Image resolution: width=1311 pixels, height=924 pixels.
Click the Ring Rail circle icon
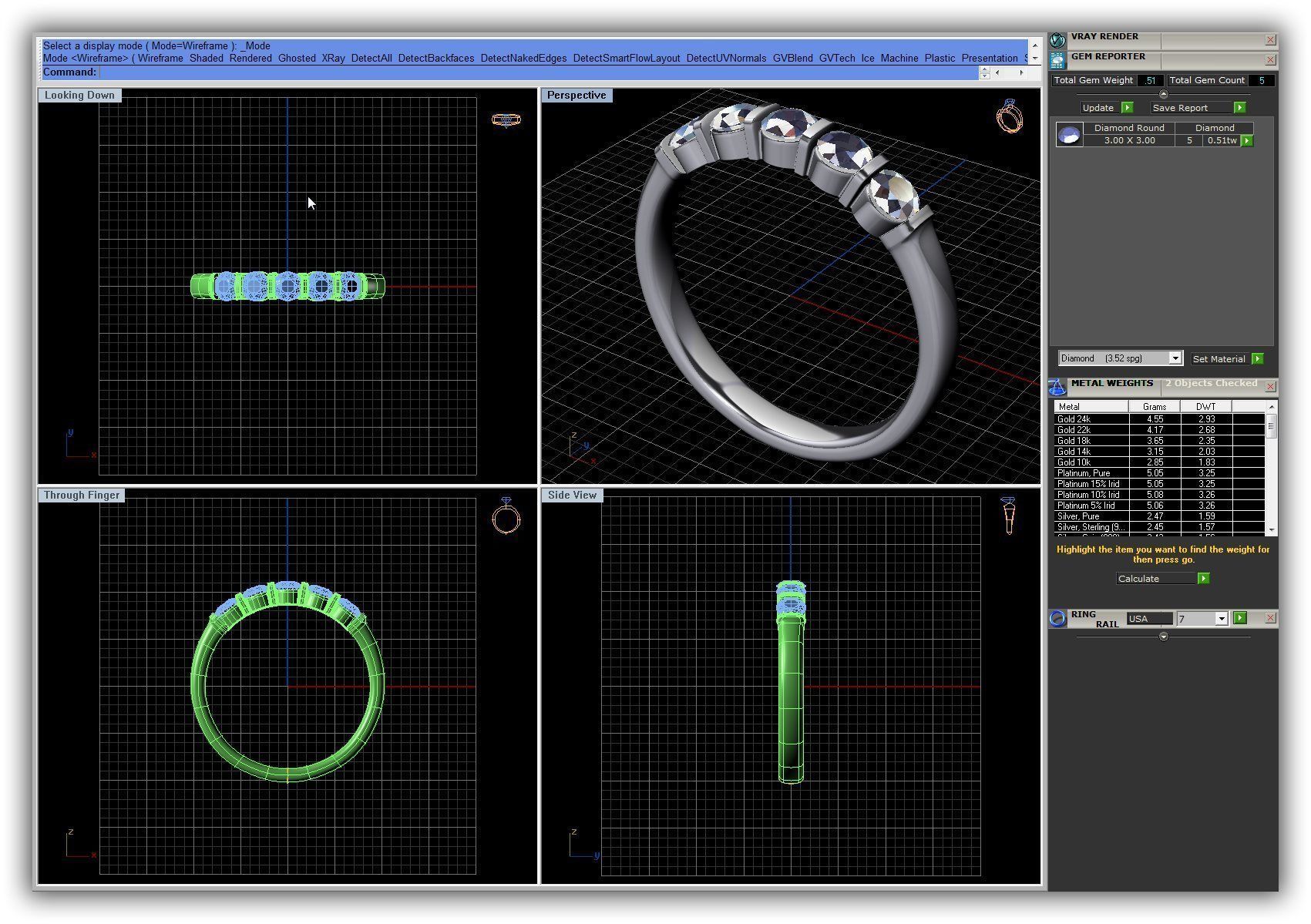(x=1057, y=618)
